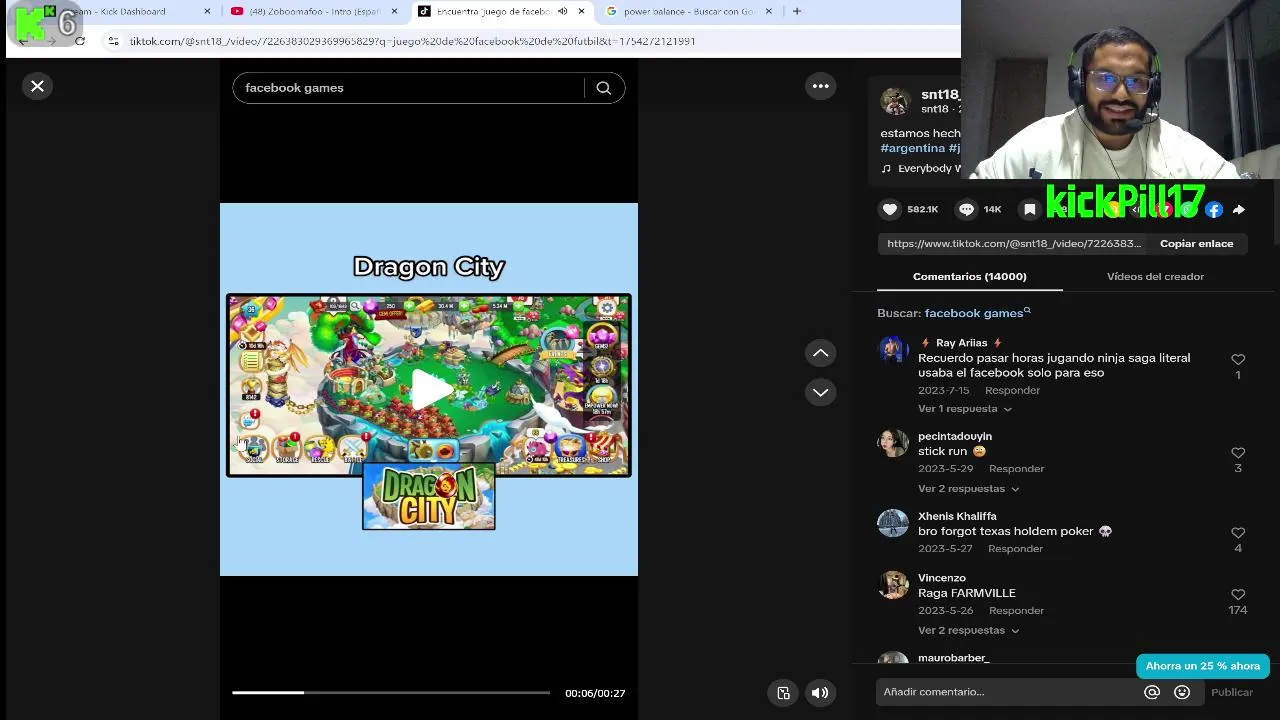Viewport: 1280px width, 720px height.
Task: Click Xhenis Khaliffa's avatar
Action: tap(893, 524)
